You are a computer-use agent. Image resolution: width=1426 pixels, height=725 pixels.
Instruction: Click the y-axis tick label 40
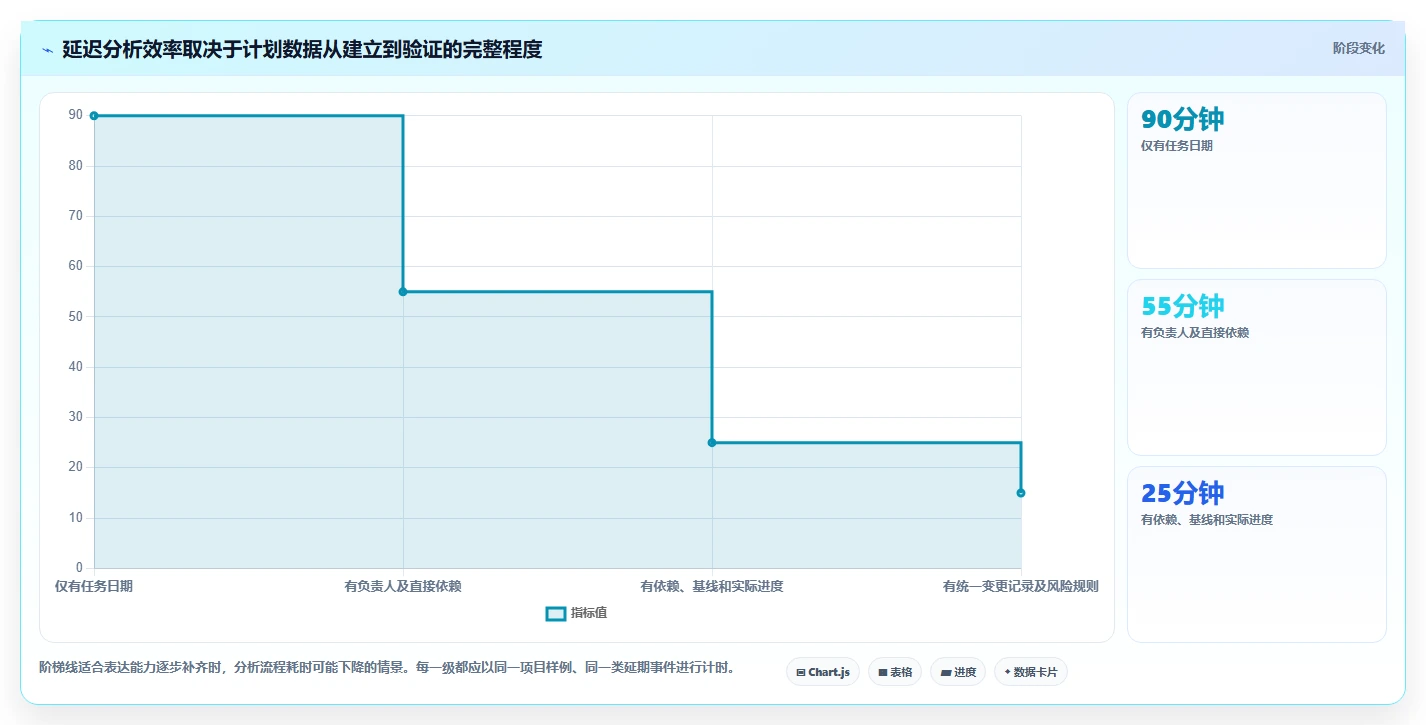(x=76, y=367)
